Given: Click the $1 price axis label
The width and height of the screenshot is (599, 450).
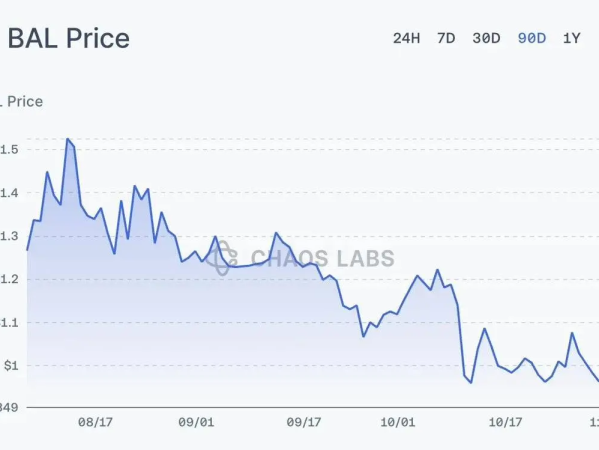Looking at the screenshot, I should [x=11, y=366].
